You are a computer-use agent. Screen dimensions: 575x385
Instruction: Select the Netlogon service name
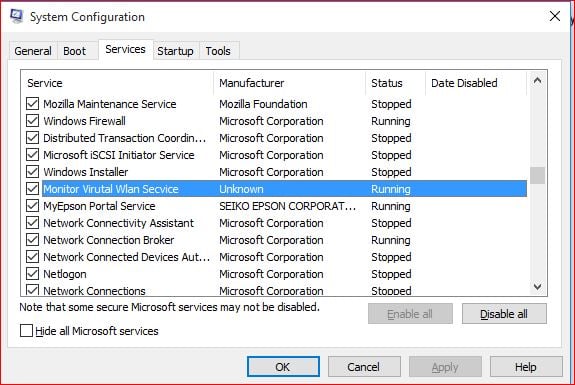pyautogui.click(x=65, y=274)
